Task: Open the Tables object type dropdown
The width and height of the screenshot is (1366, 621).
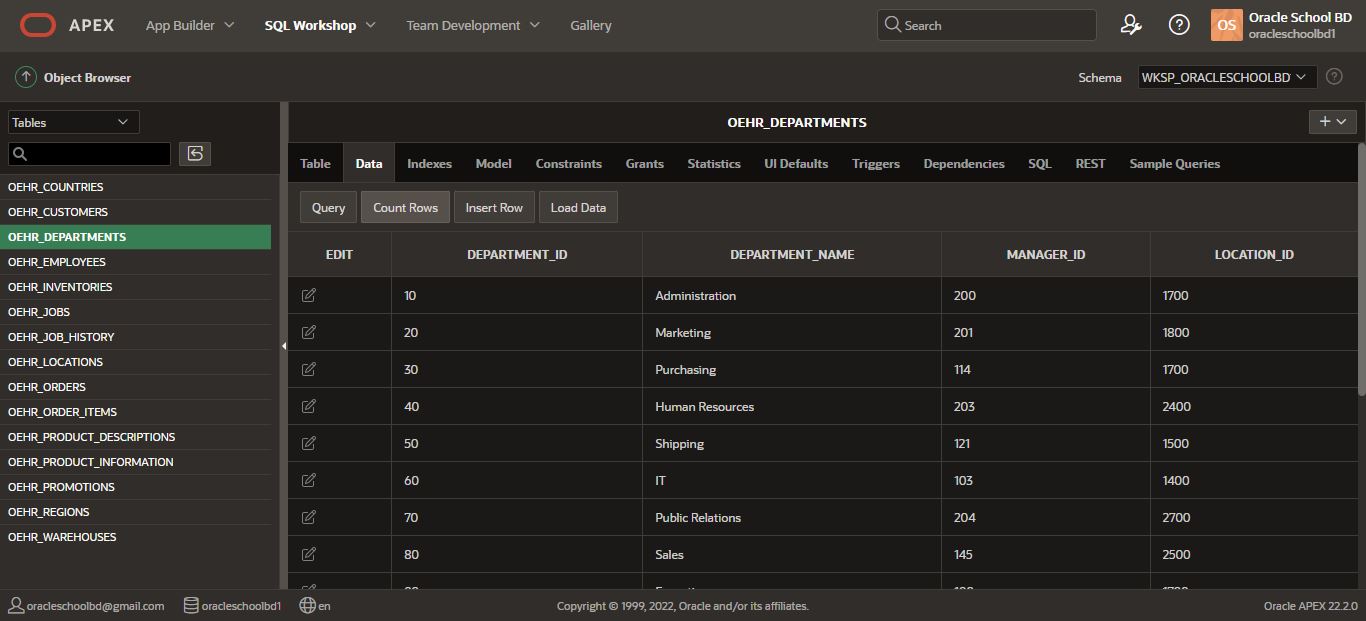Action: (74, 122)
